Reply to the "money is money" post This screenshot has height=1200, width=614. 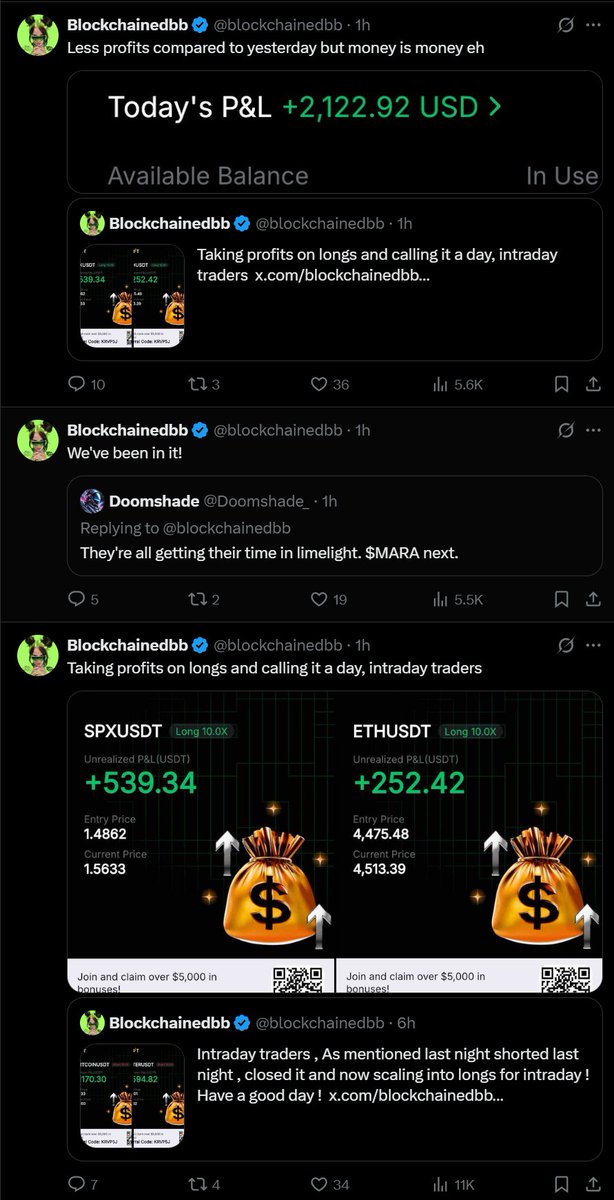click(x=77, y=384)
